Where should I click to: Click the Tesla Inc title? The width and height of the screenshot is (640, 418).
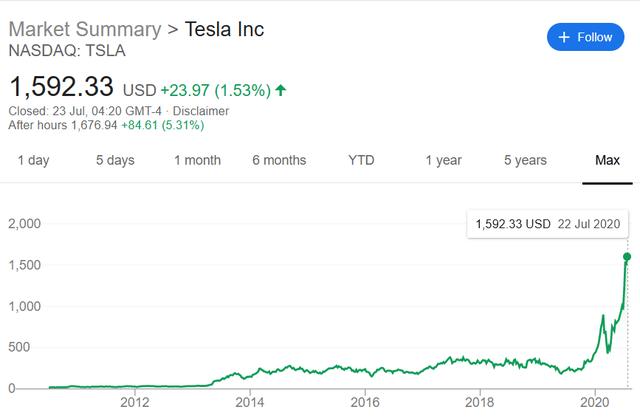point(225,29)
